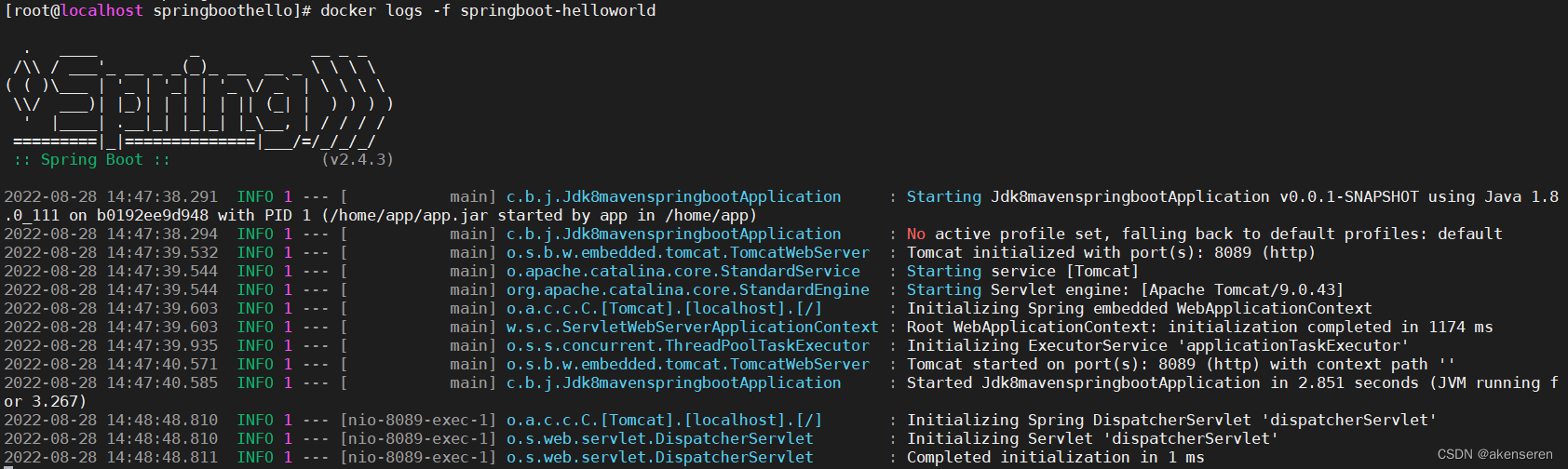The image size is (1568, 469).
Task: Click 'Initializing Spring embedded WebApplicationContext' message
Action: coord(1140,309)
